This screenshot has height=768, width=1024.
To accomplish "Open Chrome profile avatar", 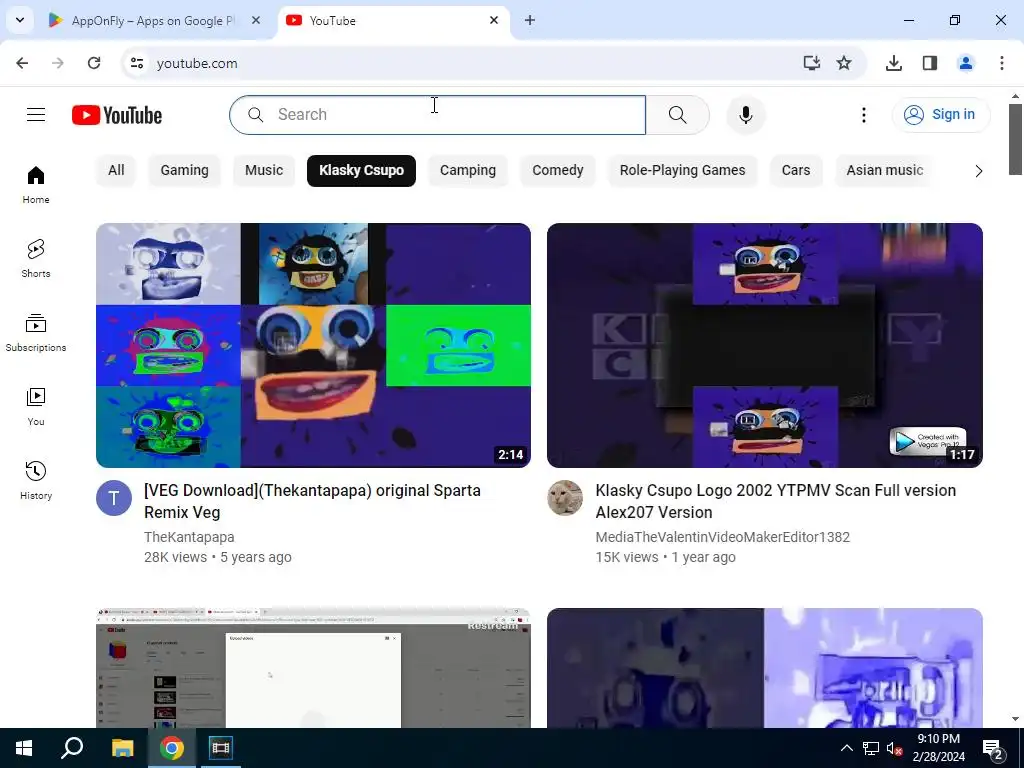I will (x=965, y=63).
